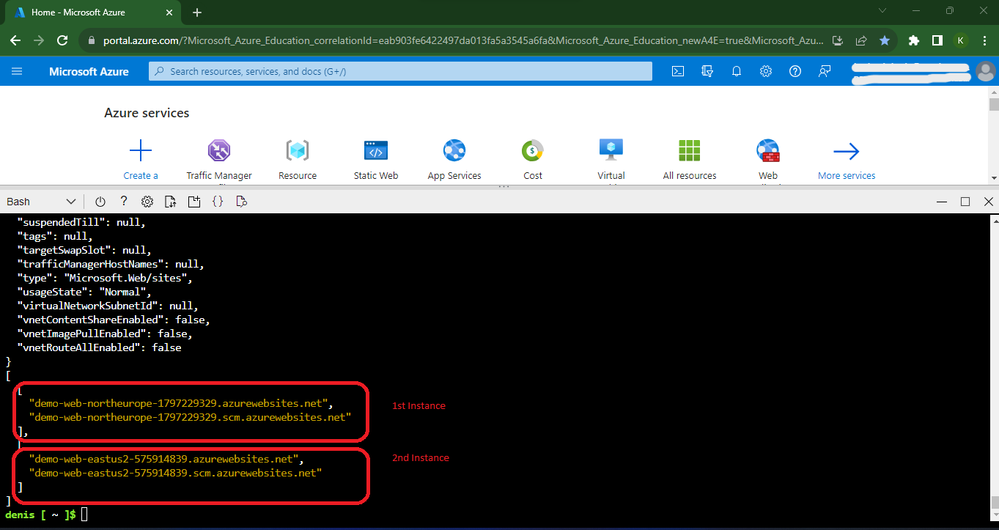Open the Feedback icon in the header

(x=824, y=71)
